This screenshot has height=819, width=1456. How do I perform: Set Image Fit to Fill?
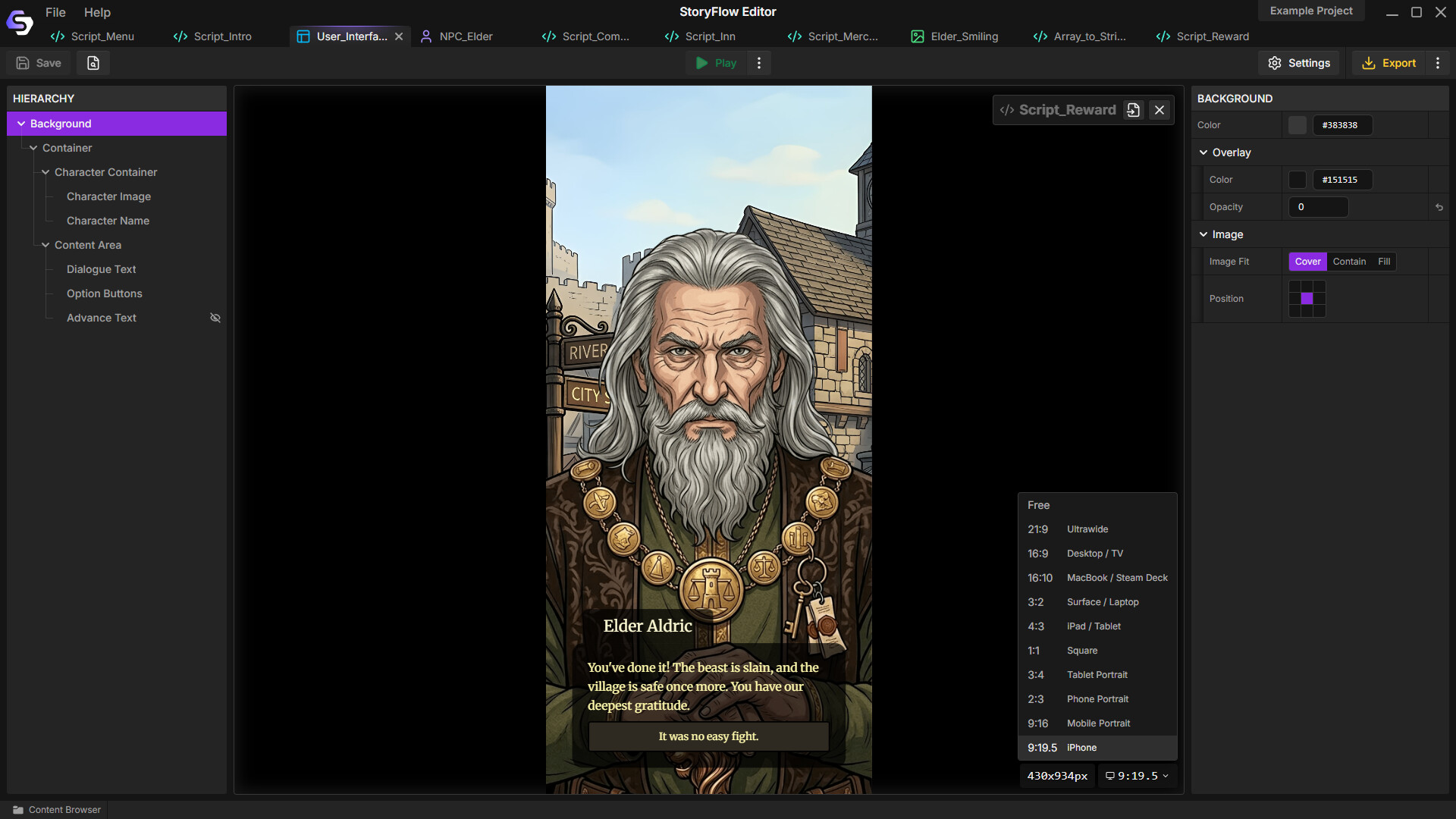point(1384,262)
